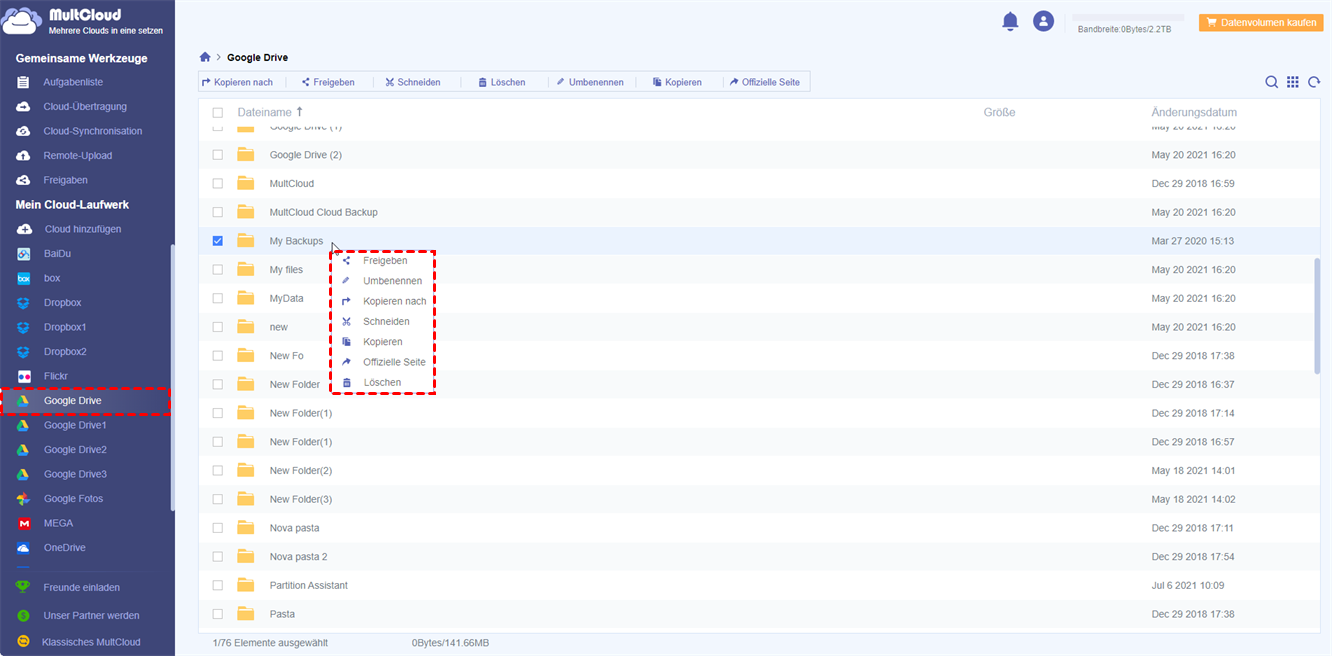Viewport: 1332px width, 656px height.
Task: Open Cloud-Synchronisation in sidebar
Action: 93,131
